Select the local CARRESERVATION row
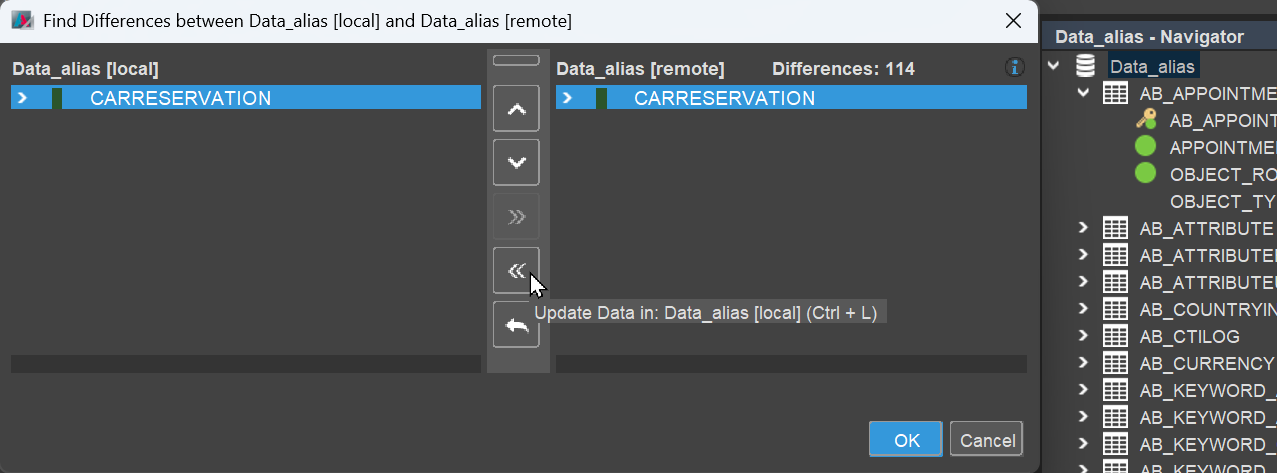 pyautogui.click(x=246, y=98)
